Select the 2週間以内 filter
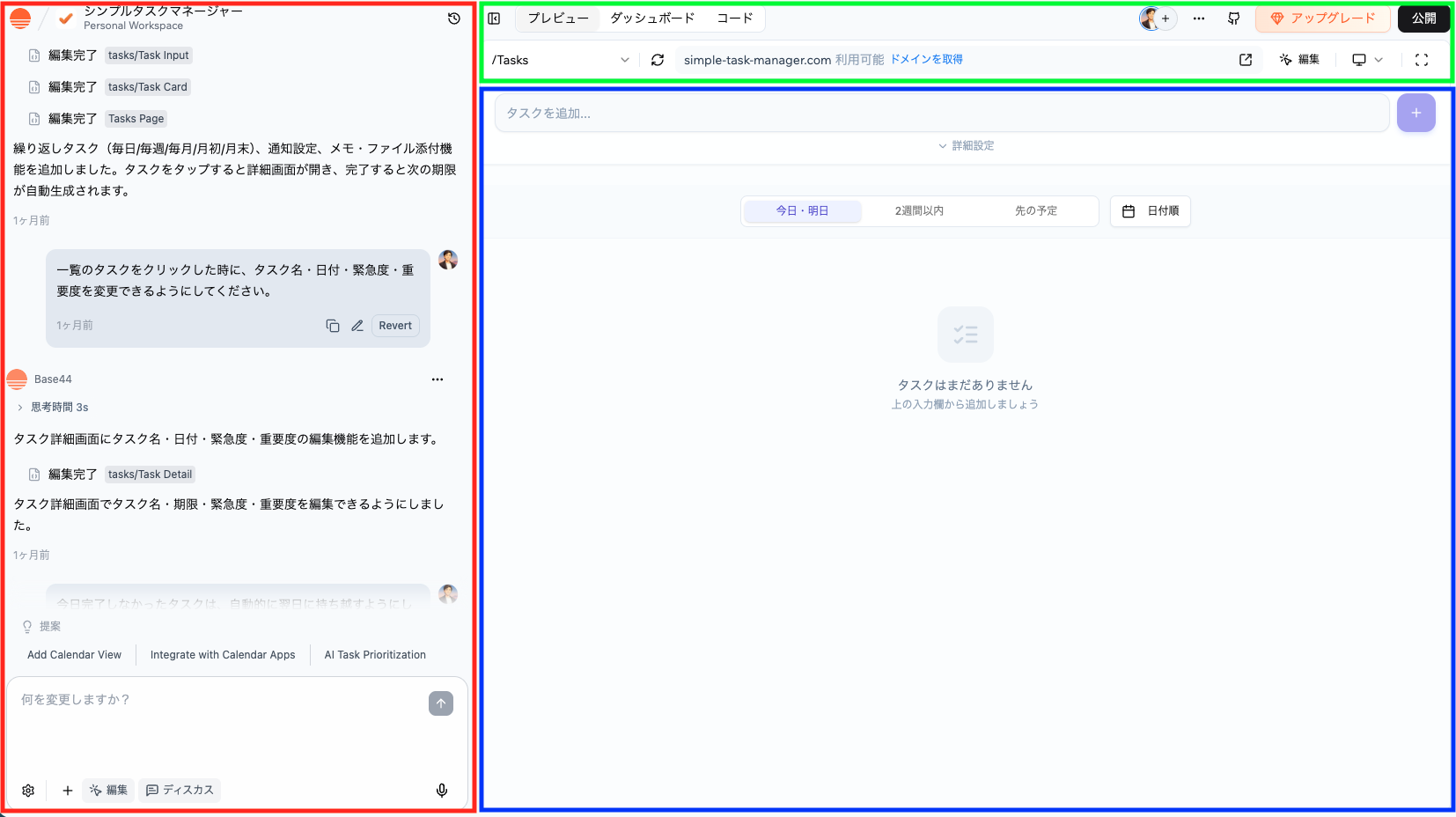Viewport: 1456px width, 817px height. [x=919, y=211]
